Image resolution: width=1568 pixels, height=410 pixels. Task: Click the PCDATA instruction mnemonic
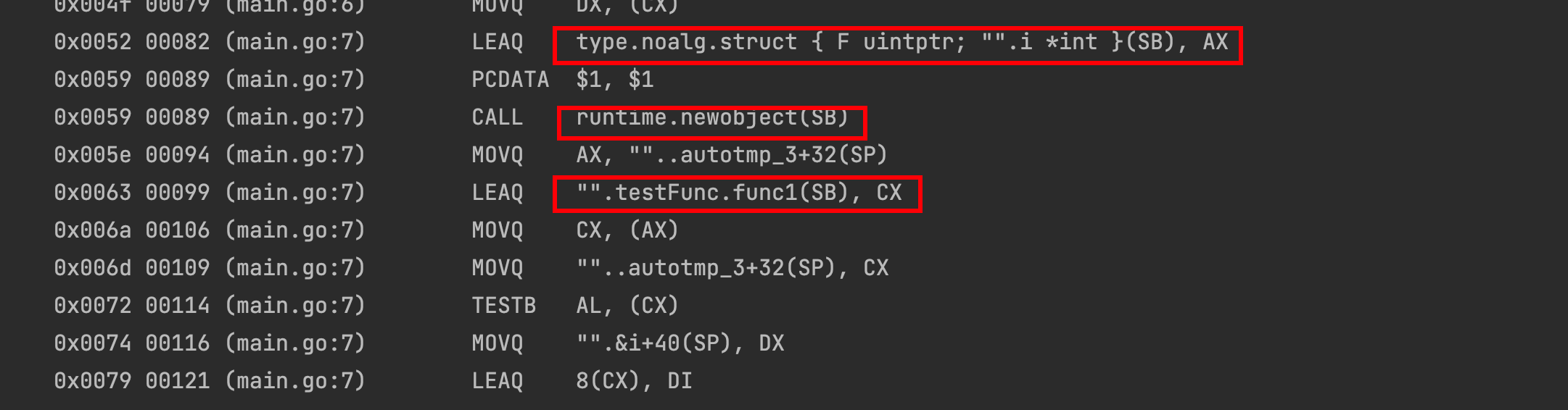click(510, 80)
